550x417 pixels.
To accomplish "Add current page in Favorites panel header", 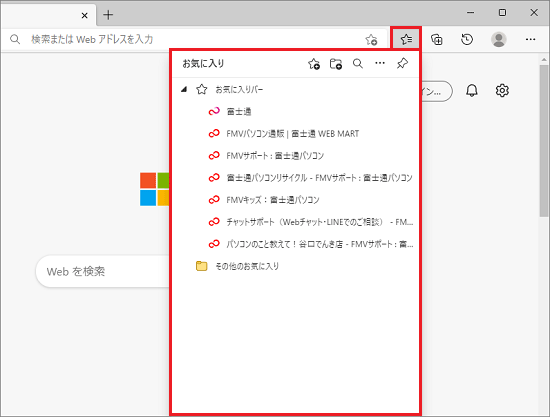I will (x=314, y=64).
